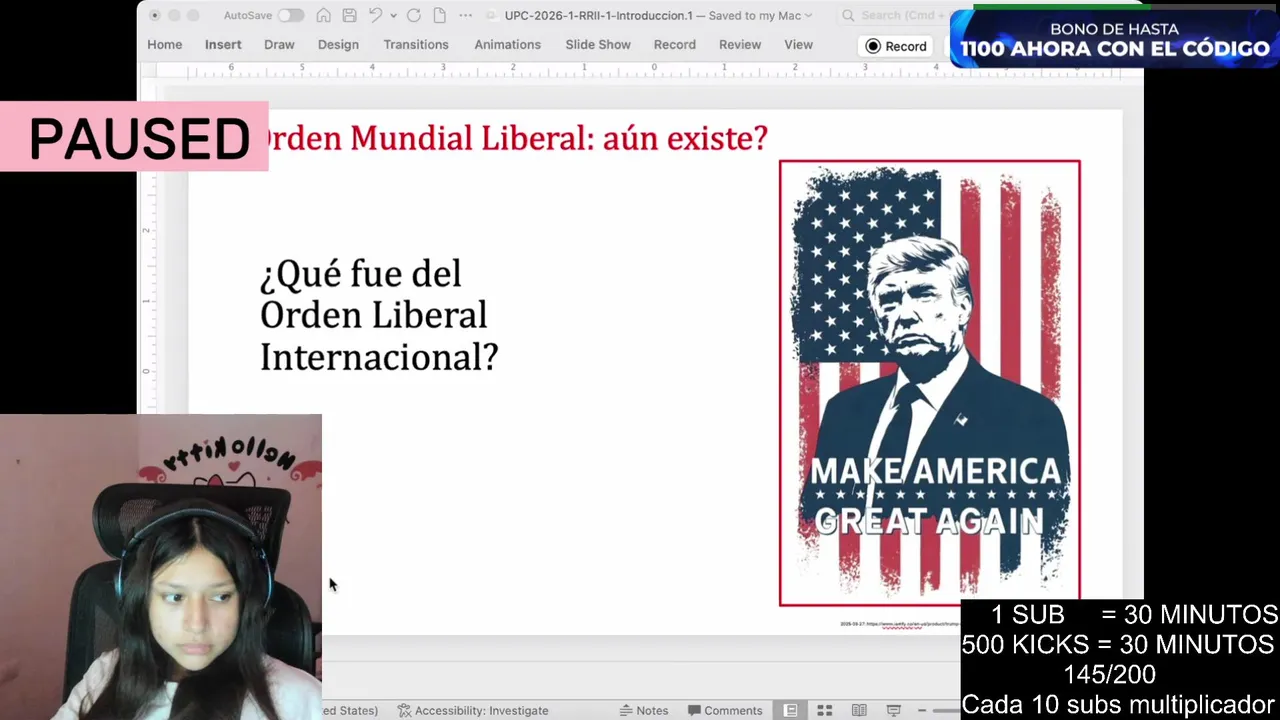Switch to the Insert ribbon tab
The height and width of the screenshot is (720, 1280).
[223, 45]
